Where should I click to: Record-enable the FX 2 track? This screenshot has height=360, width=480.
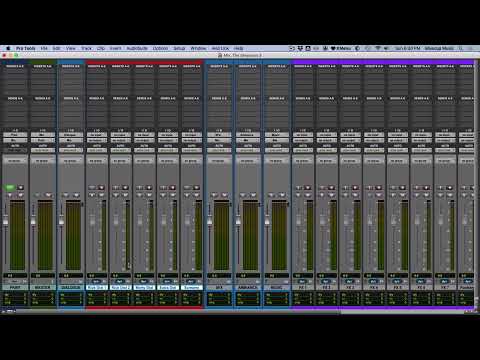click(x=331, y=188)
